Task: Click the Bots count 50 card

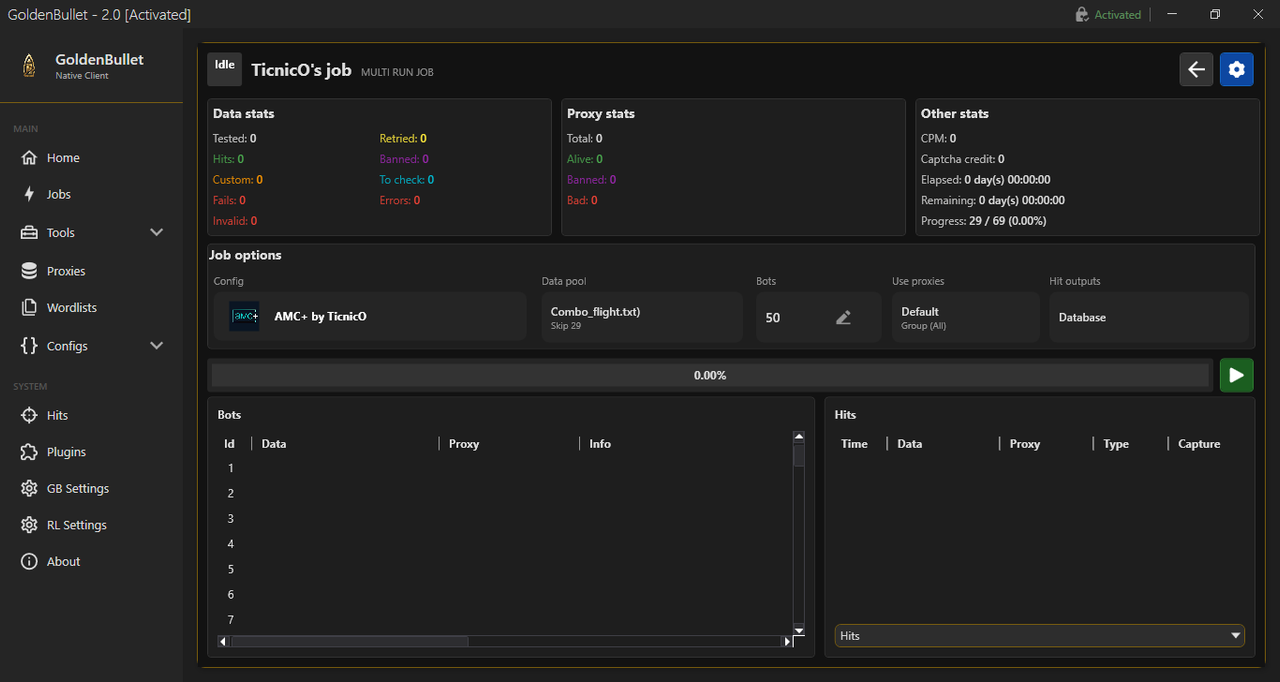Action: [818, 316]
